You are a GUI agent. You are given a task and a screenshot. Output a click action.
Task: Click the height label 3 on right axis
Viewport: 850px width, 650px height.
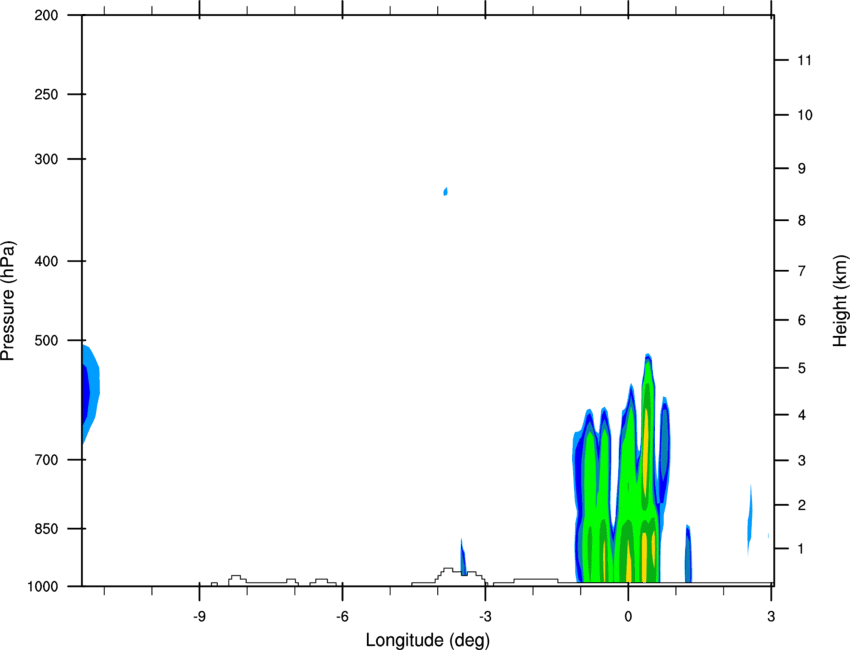(802, 461)
